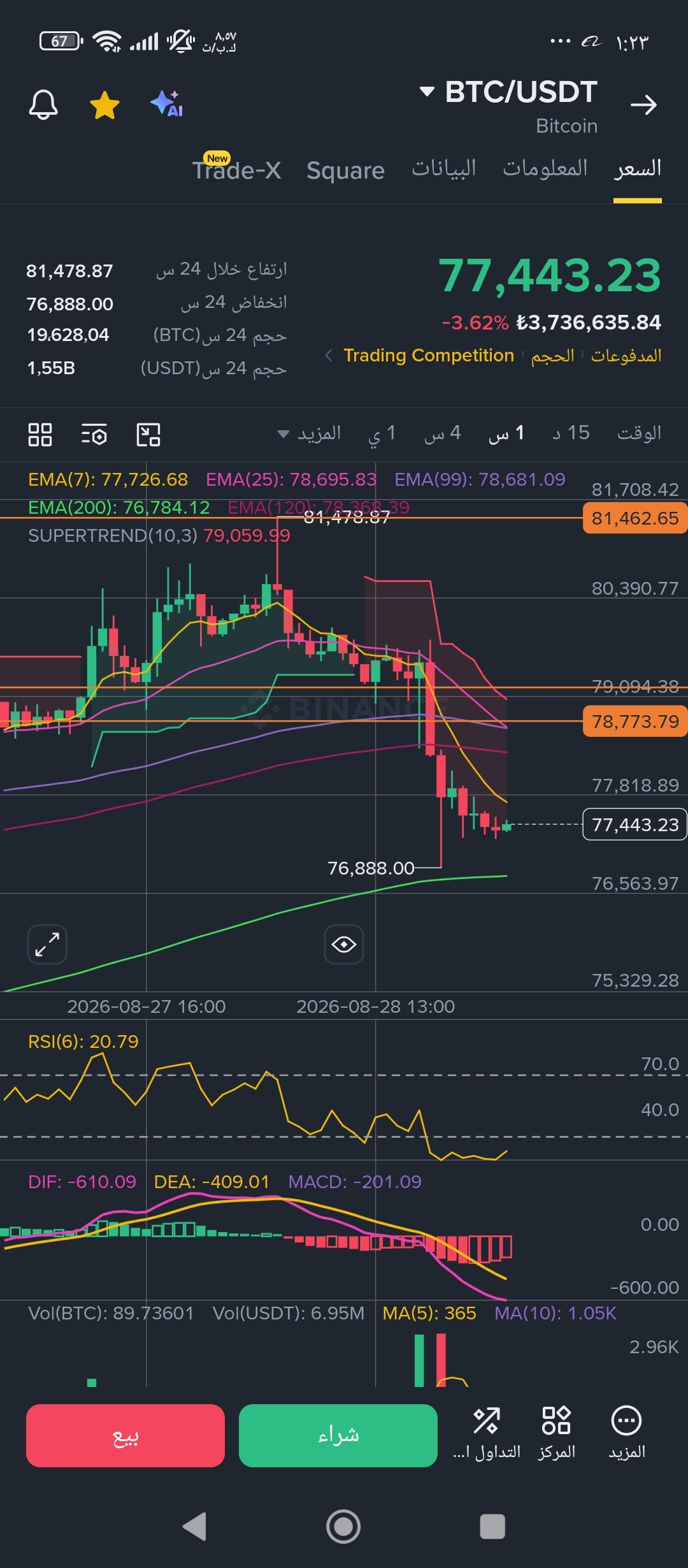Tap the EMA(200) indicator label

pos(119,507)
